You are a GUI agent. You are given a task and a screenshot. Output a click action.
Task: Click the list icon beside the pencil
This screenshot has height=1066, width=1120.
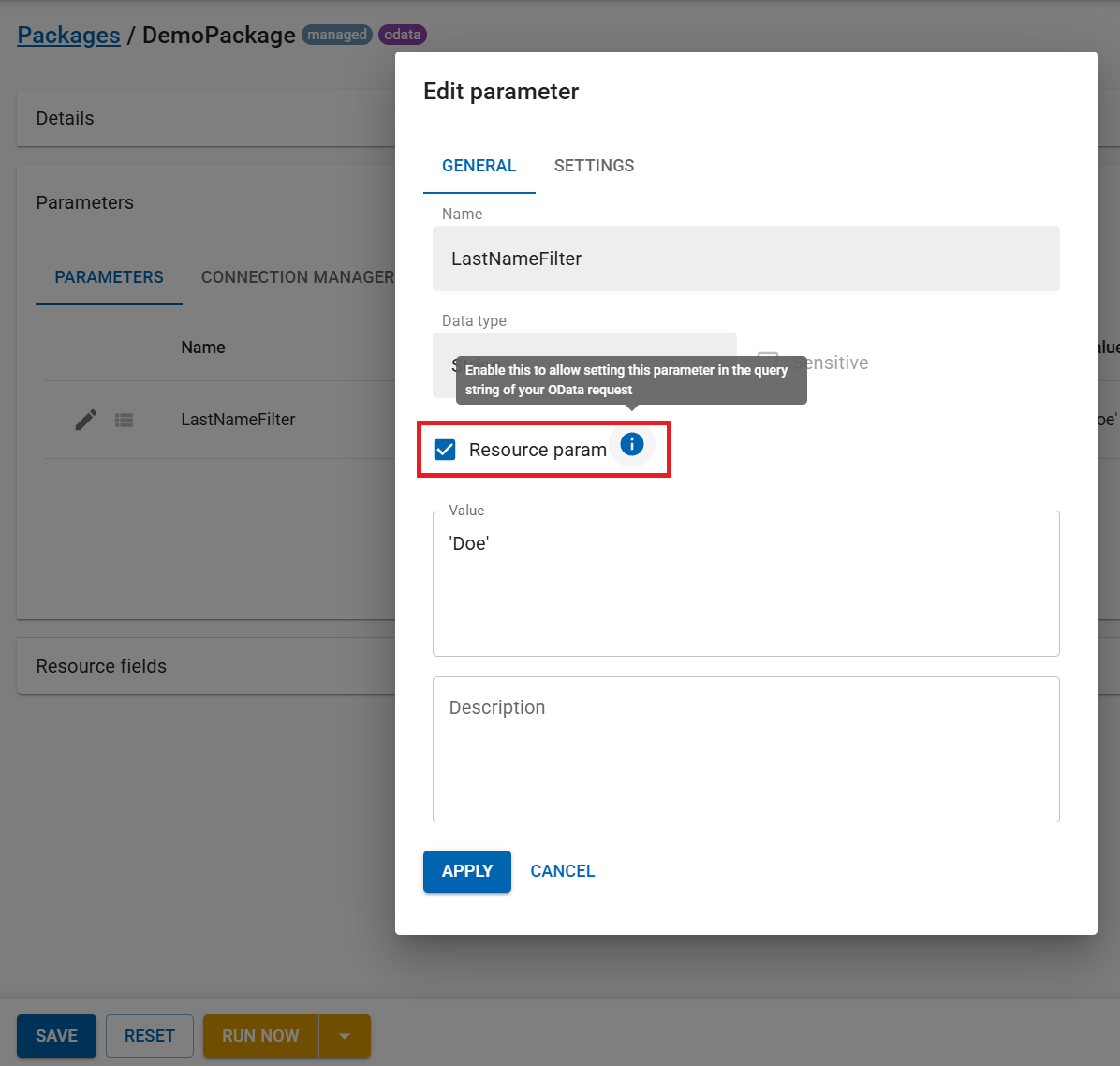tap(124, 421)
